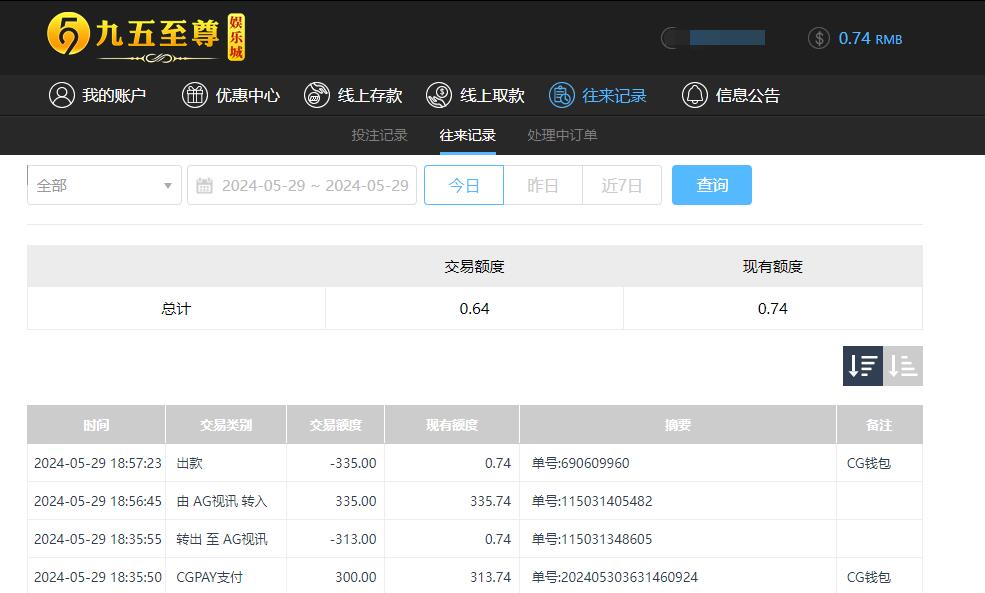Select the 优惠中心 promotions icon
Screen dimensions: 985x593
pyautogui.click(x=193, y=95)
